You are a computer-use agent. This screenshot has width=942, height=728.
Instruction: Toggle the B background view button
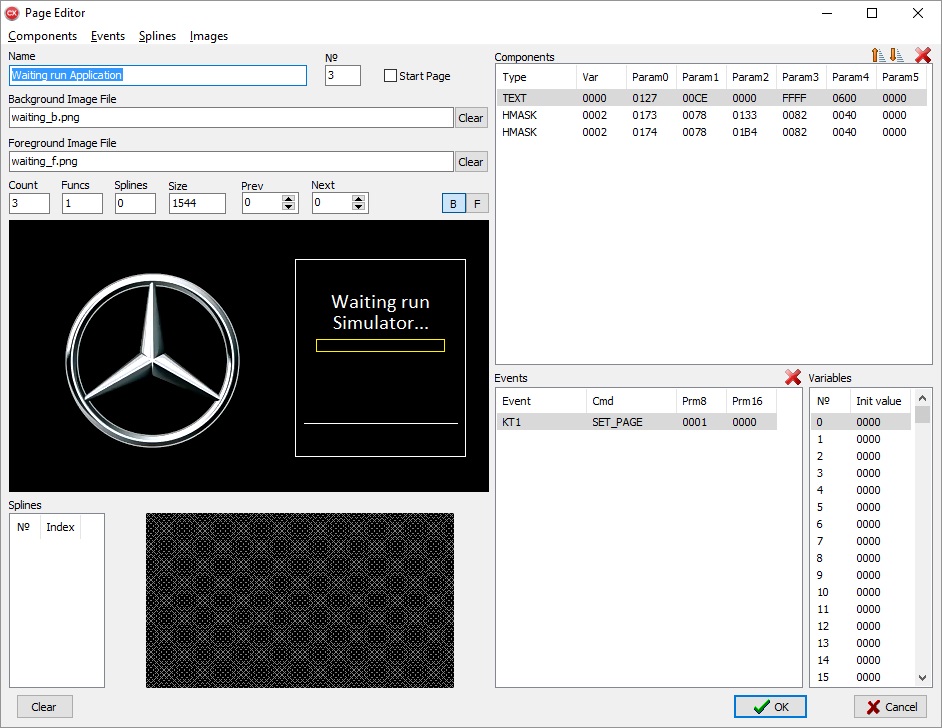(x=454, y=203)
